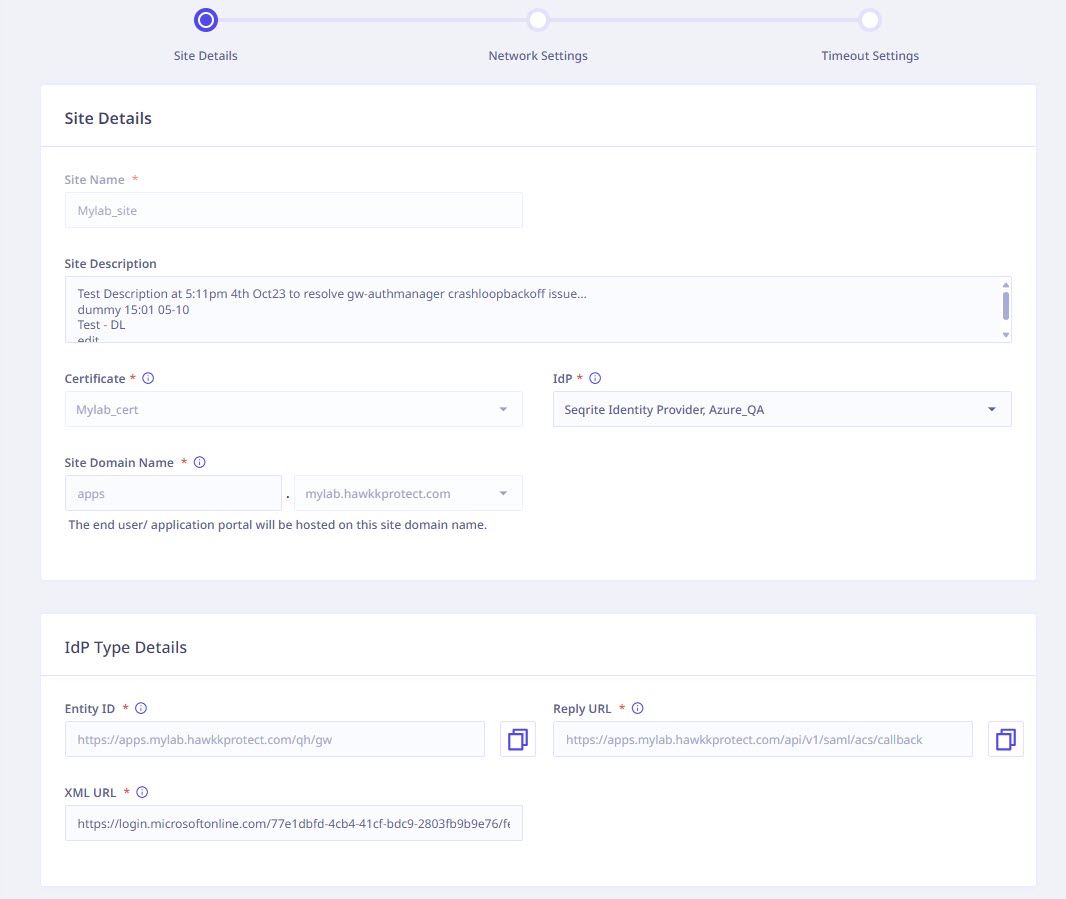Click the Entity ID info icon
Screen dimensions: 1066x899
click(x=141, y=709)
